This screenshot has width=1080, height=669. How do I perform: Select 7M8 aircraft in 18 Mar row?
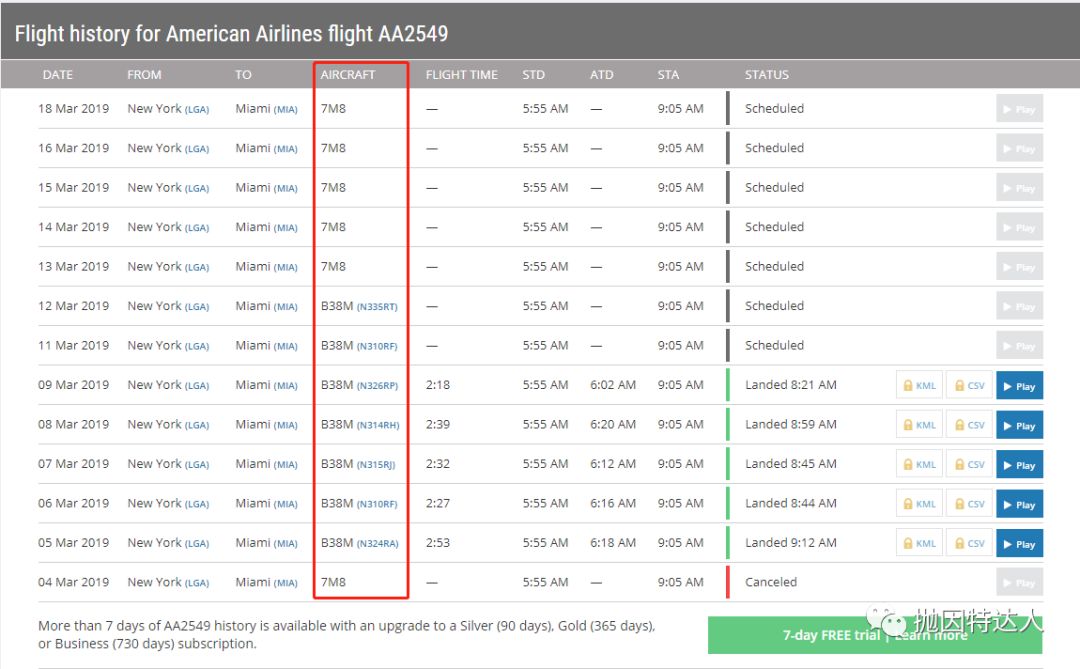pos(333,109)
